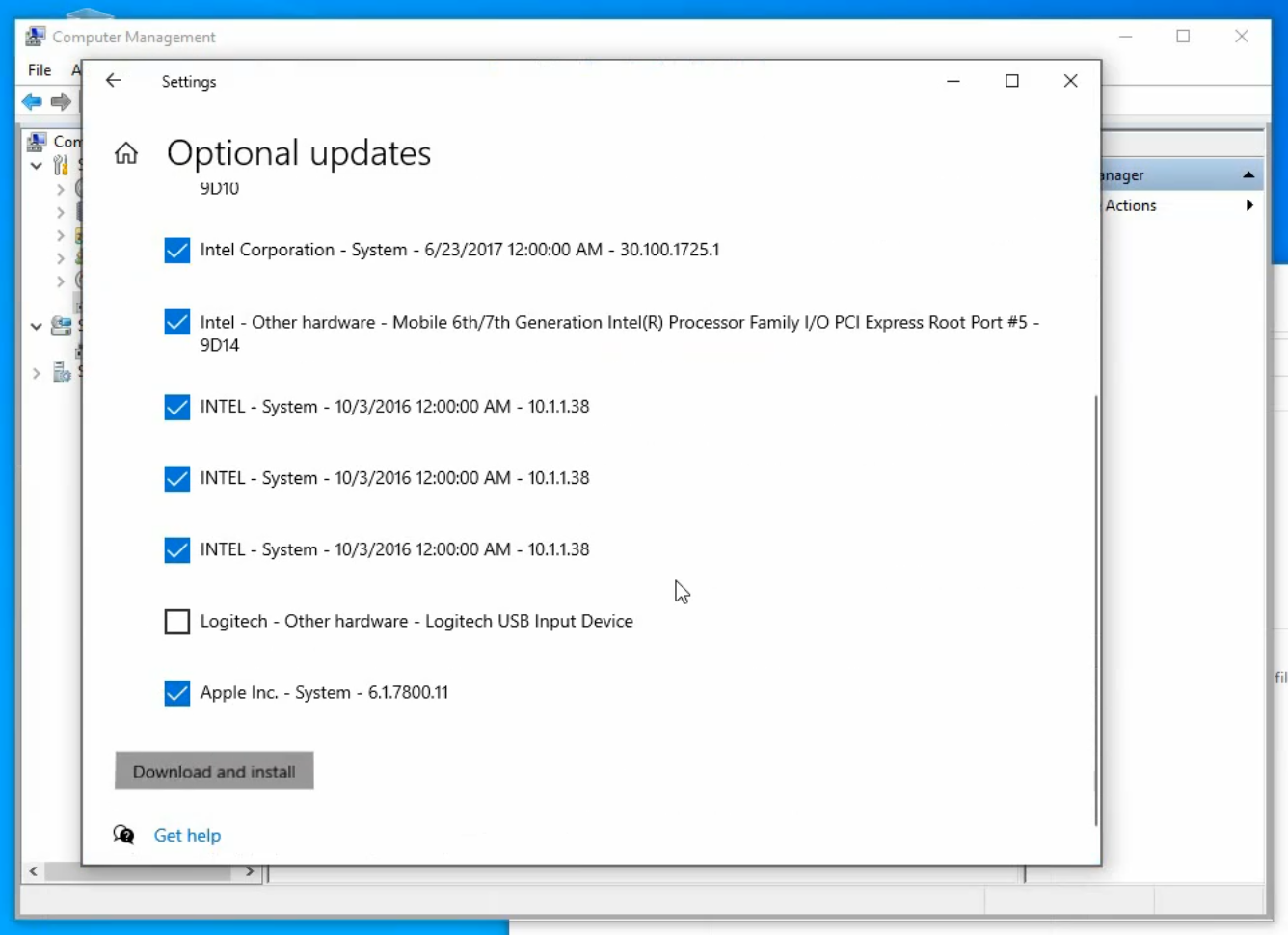This screenshot has height=935, width=1288.
Task: Click the blue back arrow in Computer Management toolbar
Action: click(x=32, y=101)
